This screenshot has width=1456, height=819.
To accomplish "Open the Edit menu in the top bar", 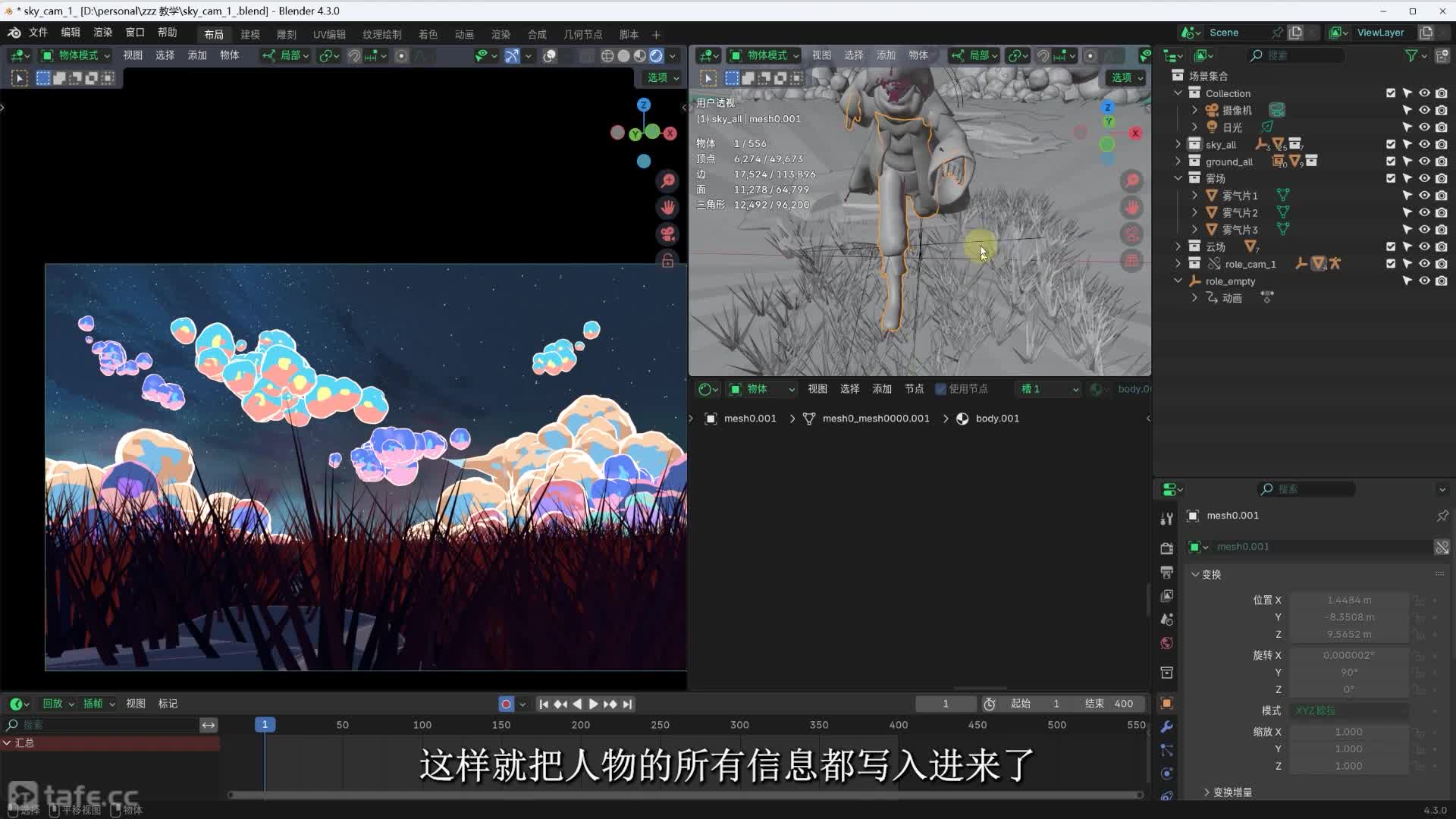I will click(71, 33).
